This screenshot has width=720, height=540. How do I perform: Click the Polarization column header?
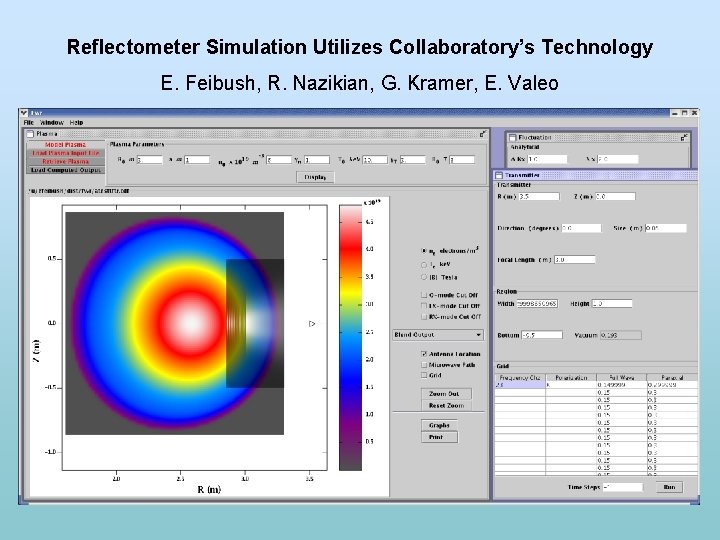[x=571, y=378]
